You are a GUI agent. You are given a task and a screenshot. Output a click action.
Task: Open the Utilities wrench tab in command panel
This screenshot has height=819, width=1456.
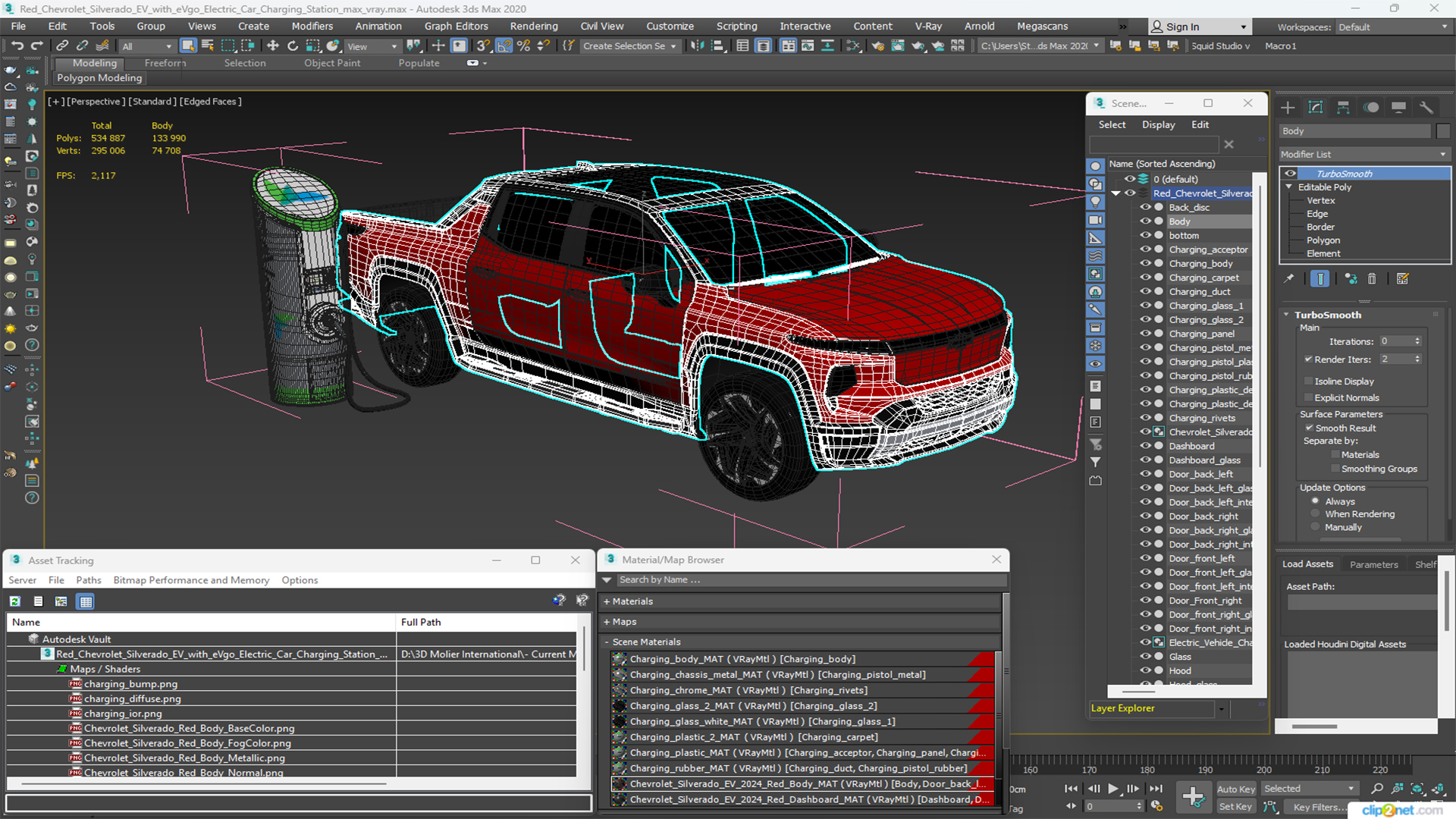[x=1426, y=108]
